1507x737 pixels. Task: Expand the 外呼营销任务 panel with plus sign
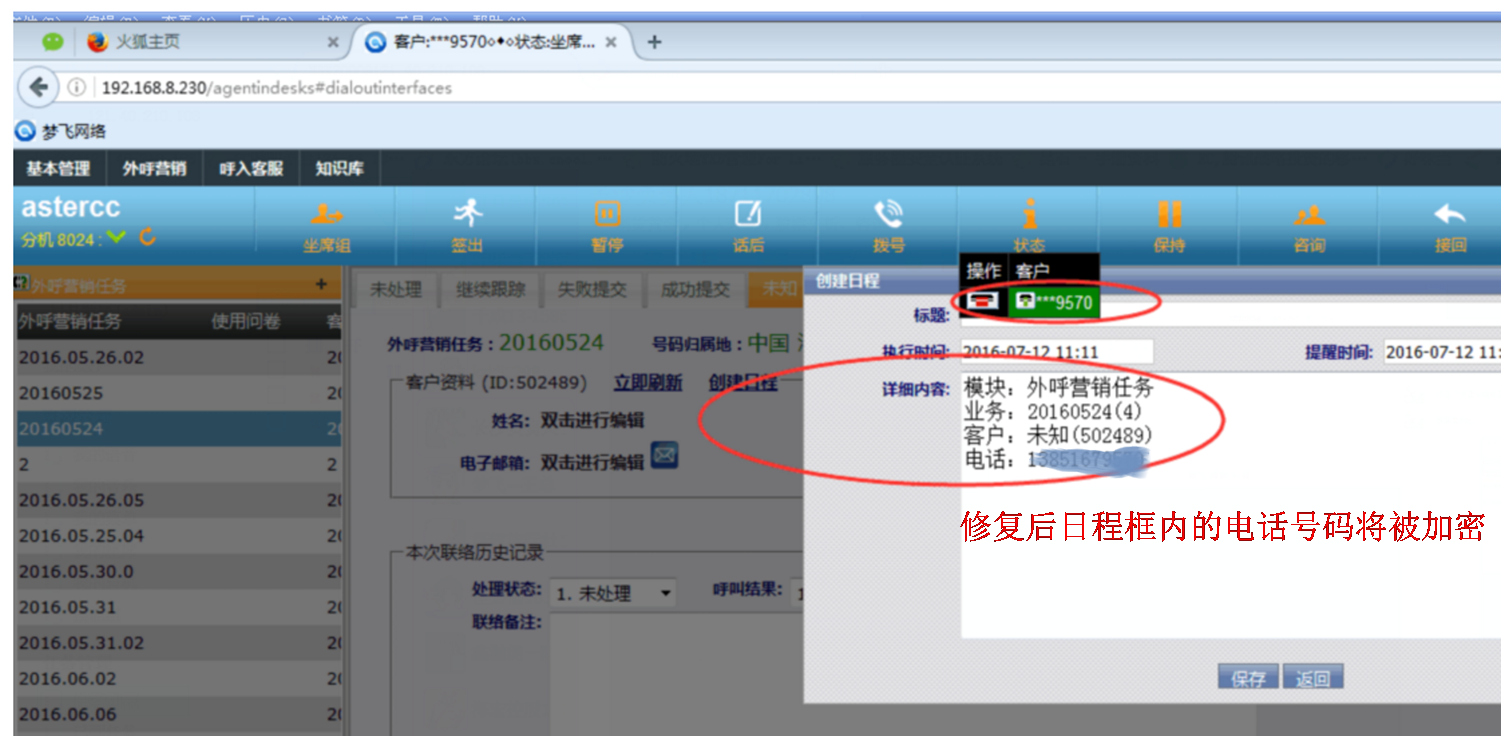[x=321, y=285]
